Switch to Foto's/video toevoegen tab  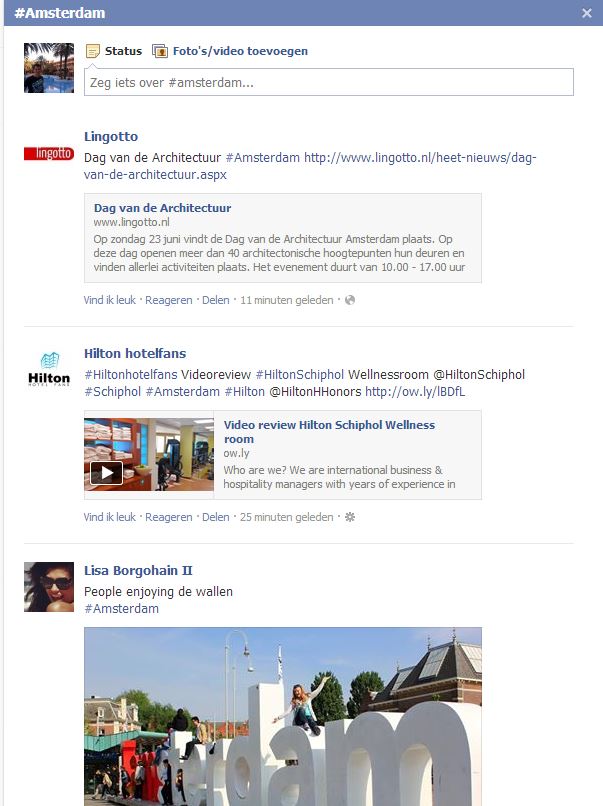(240, 51)
